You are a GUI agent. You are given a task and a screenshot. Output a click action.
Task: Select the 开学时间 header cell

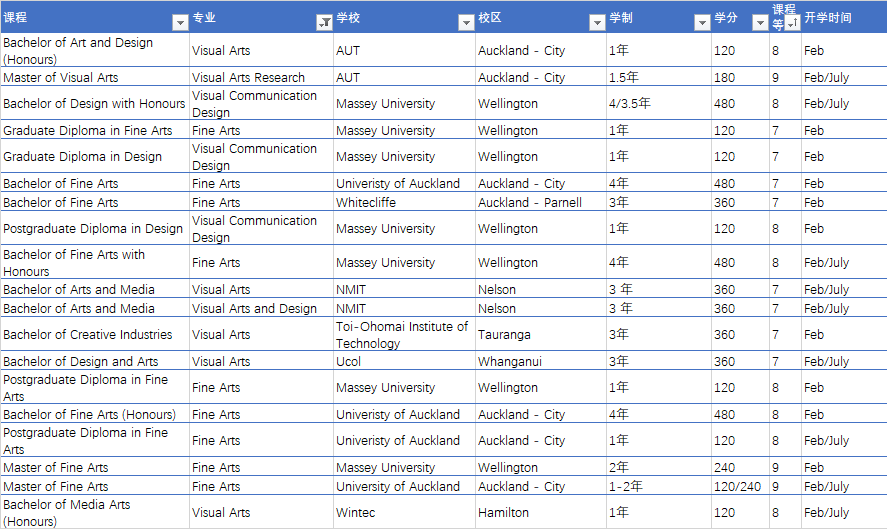point(844,17)
